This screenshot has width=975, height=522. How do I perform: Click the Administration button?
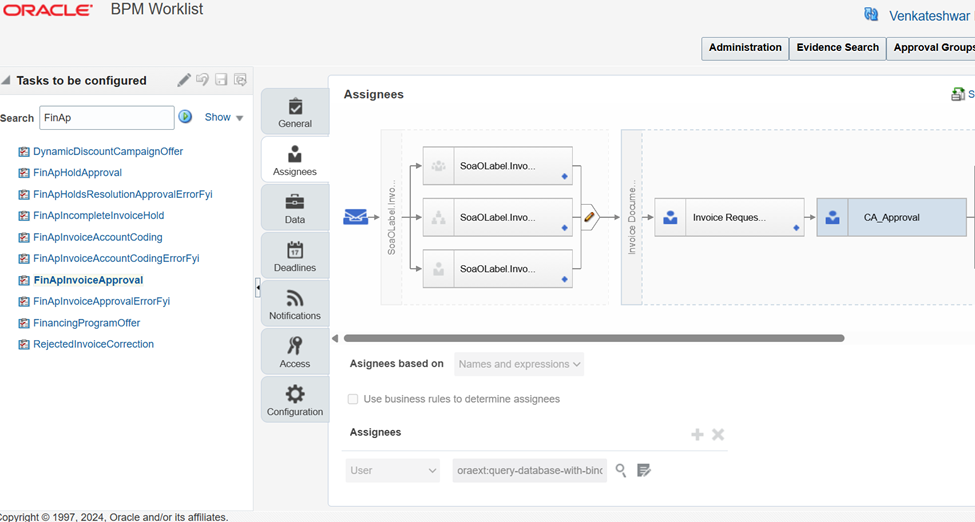pos(745,48)
